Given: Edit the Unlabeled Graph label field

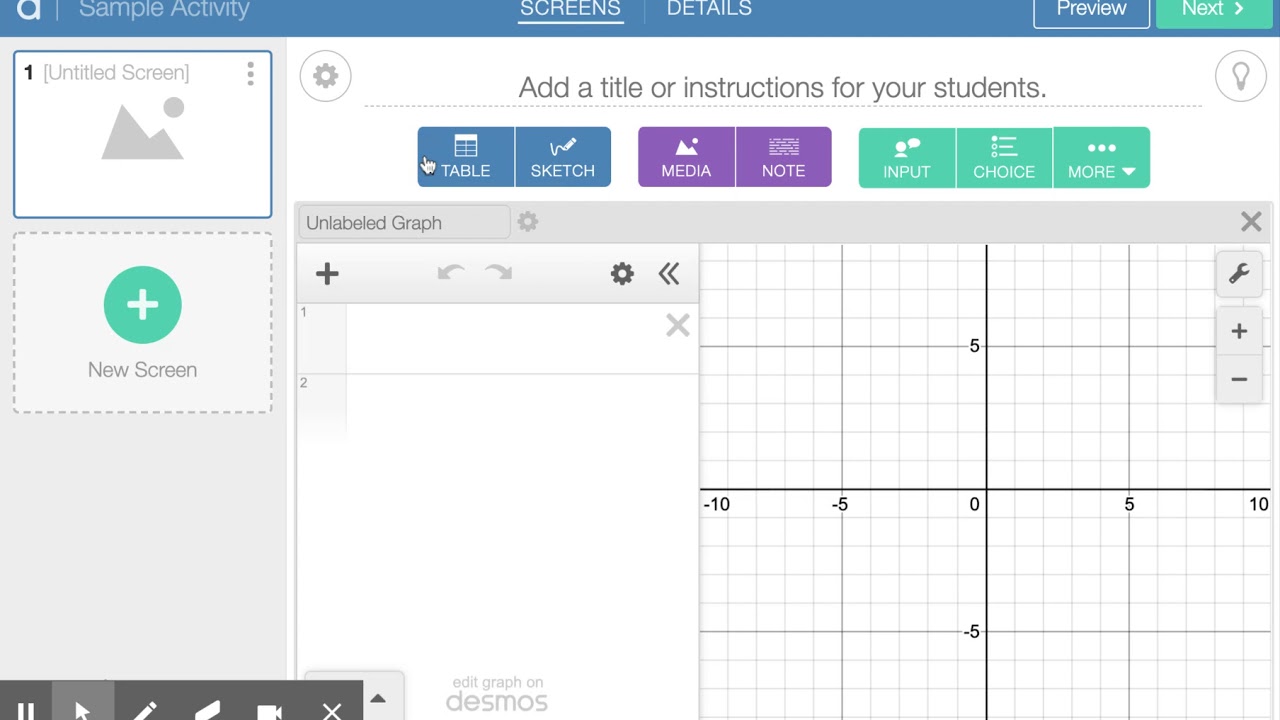Looking at the screenshot, I should click(x=405, y=223).
